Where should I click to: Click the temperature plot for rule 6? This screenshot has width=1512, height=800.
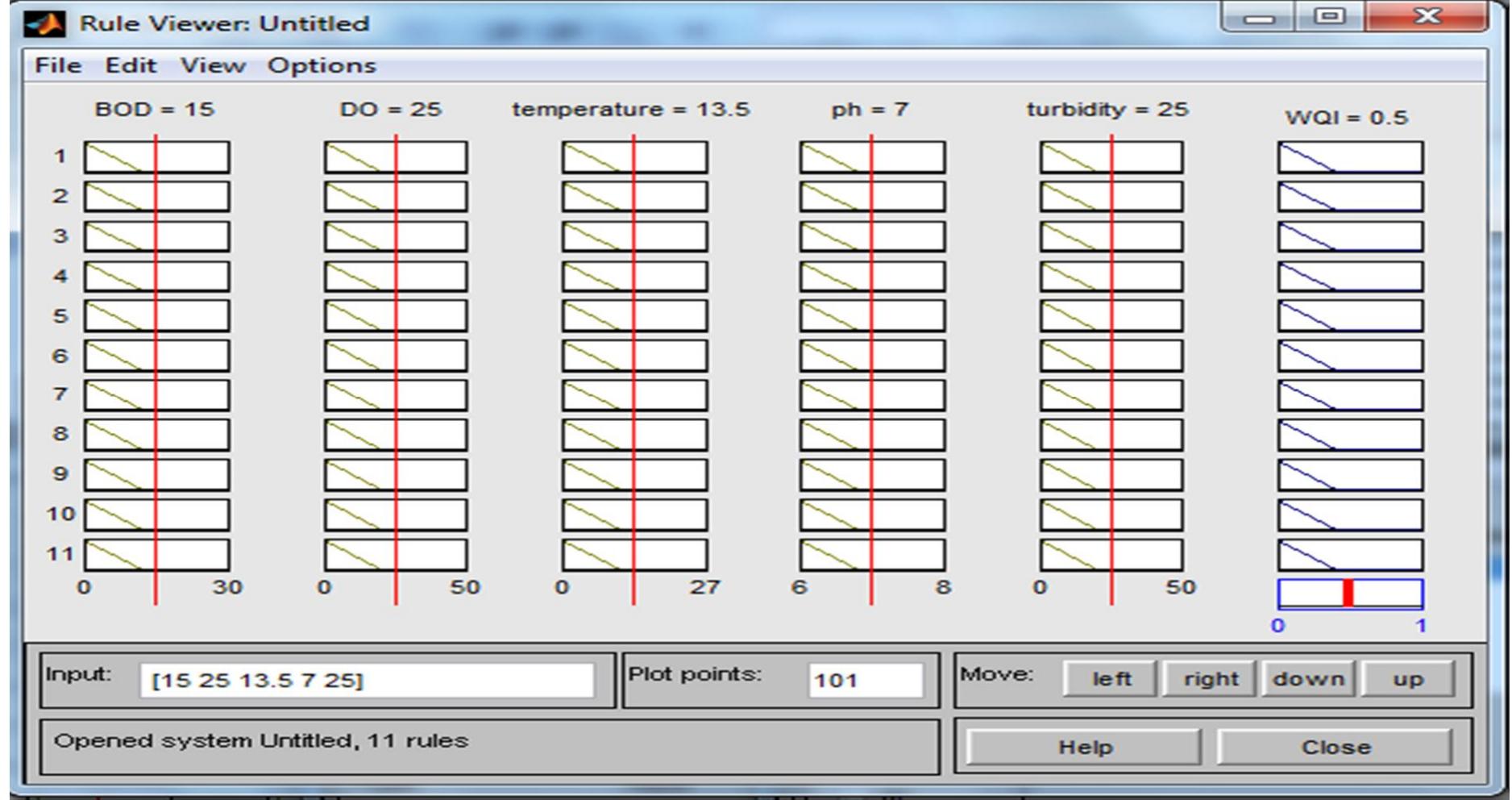(x=635, y=356)
